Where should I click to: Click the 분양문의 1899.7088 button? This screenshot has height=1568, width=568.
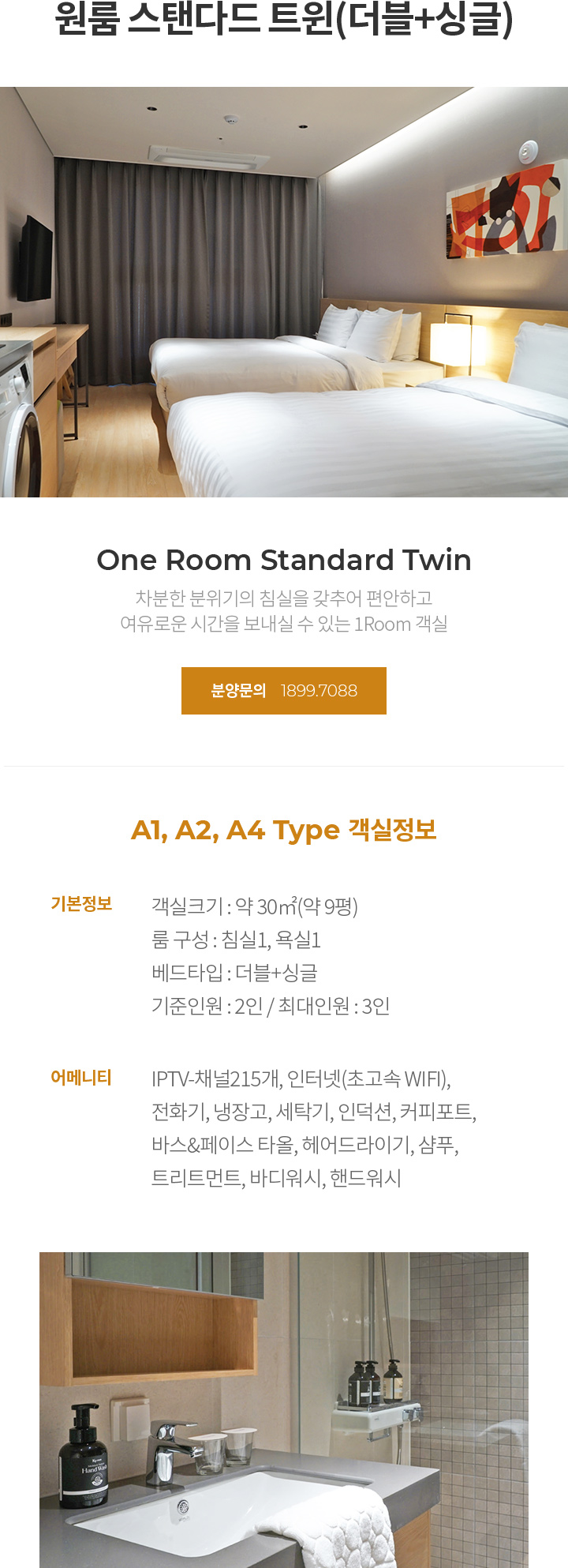284,691
